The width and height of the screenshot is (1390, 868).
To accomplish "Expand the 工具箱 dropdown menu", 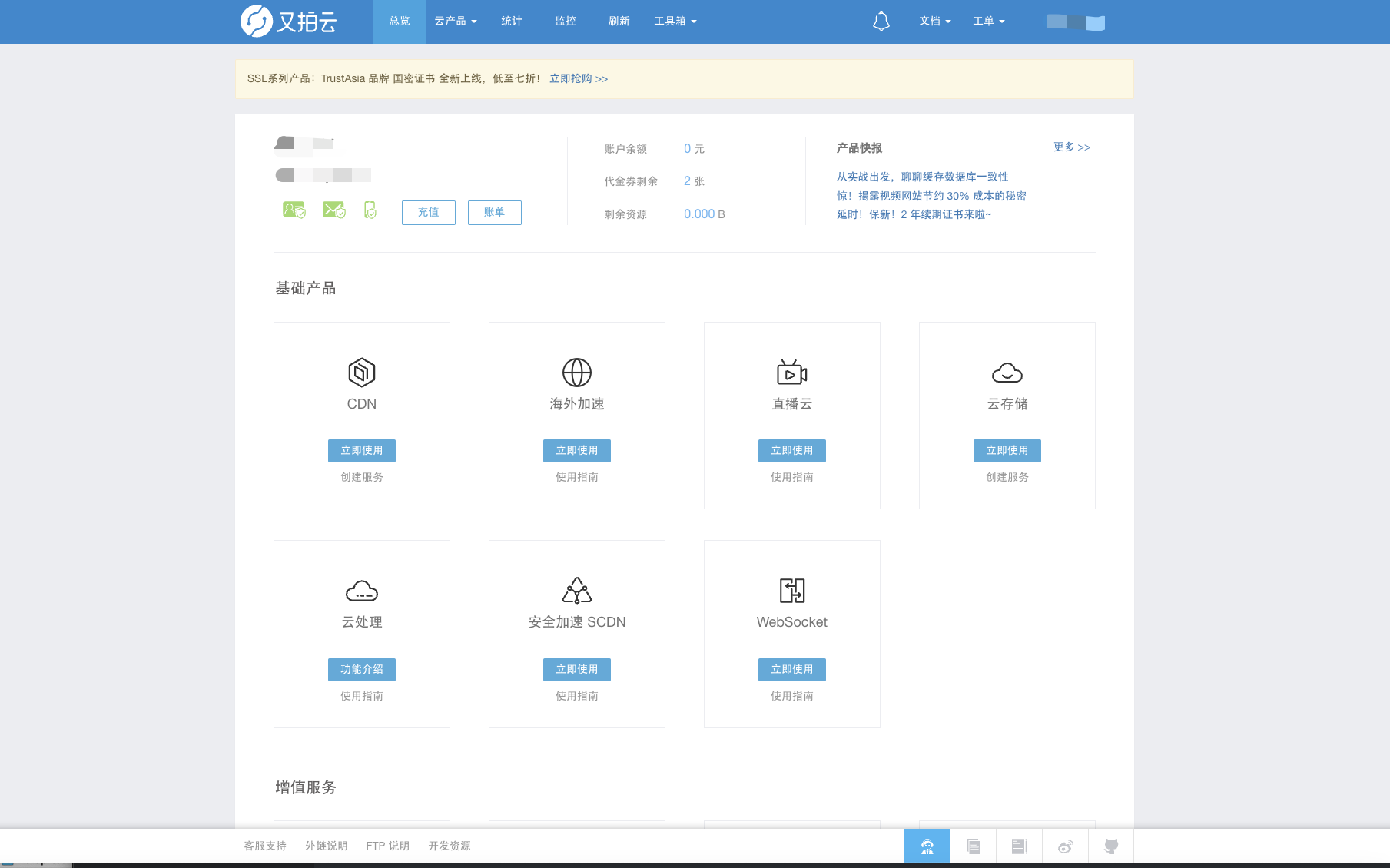I will [675, 22].
